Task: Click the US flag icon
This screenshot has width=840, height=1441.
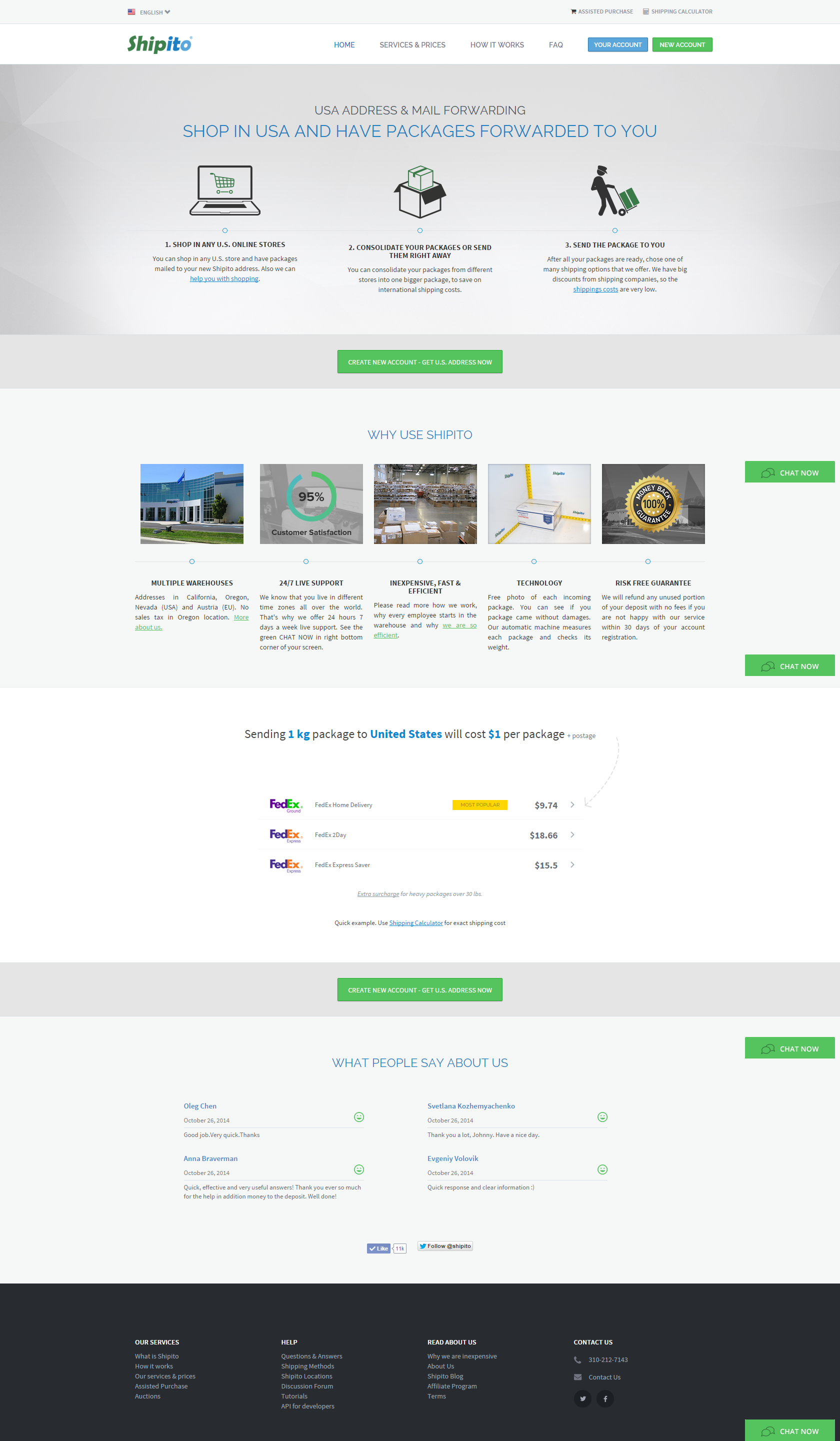Action: [x=131, y=12]
